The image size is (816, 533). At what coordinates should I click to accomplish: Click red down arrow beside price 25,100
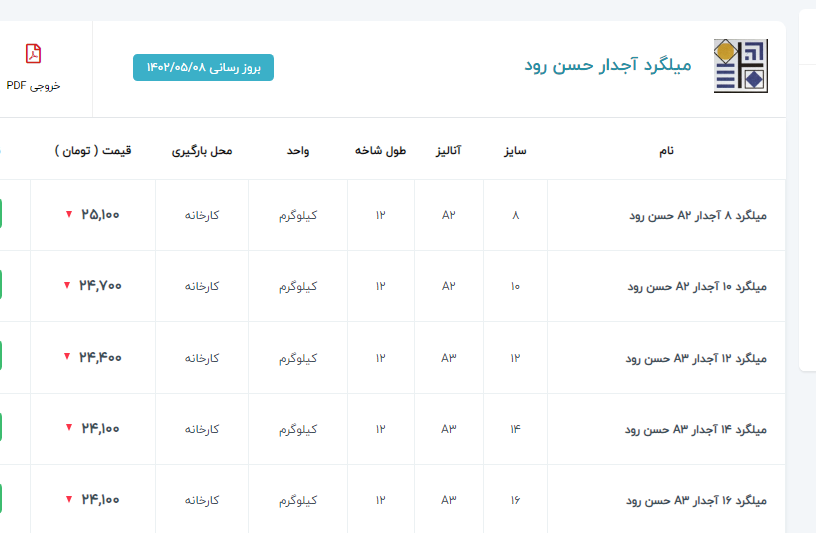pos(68,214)
